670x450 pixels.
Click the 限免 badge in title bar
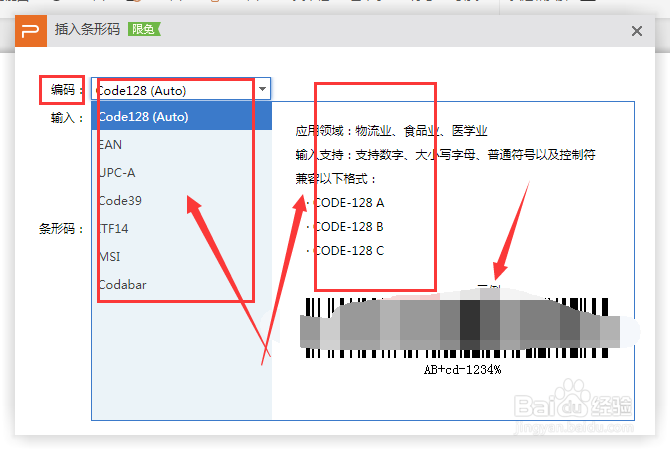(x=144, y=29)
